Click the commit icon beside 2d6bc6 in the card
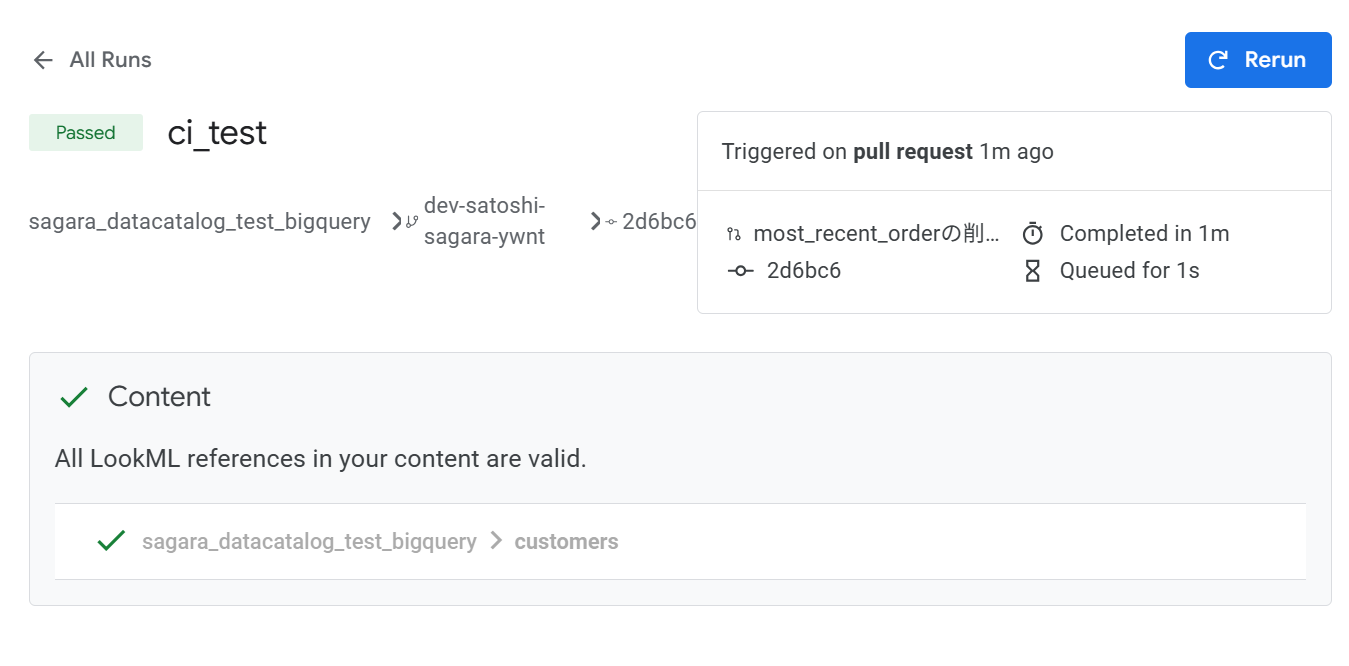Viewport: 1349px width, 666px height. [739, 271]
